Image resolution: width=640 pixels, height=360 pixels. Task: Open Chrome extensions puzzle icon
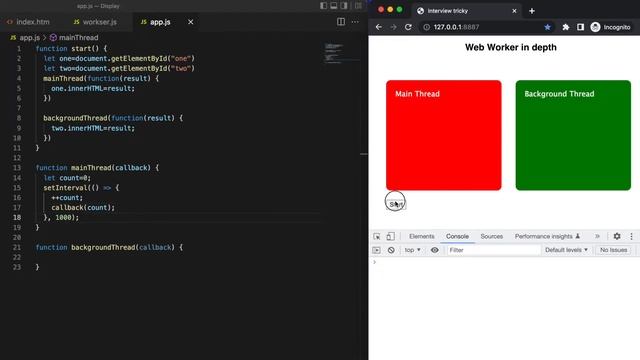click(x=566, y=27)
